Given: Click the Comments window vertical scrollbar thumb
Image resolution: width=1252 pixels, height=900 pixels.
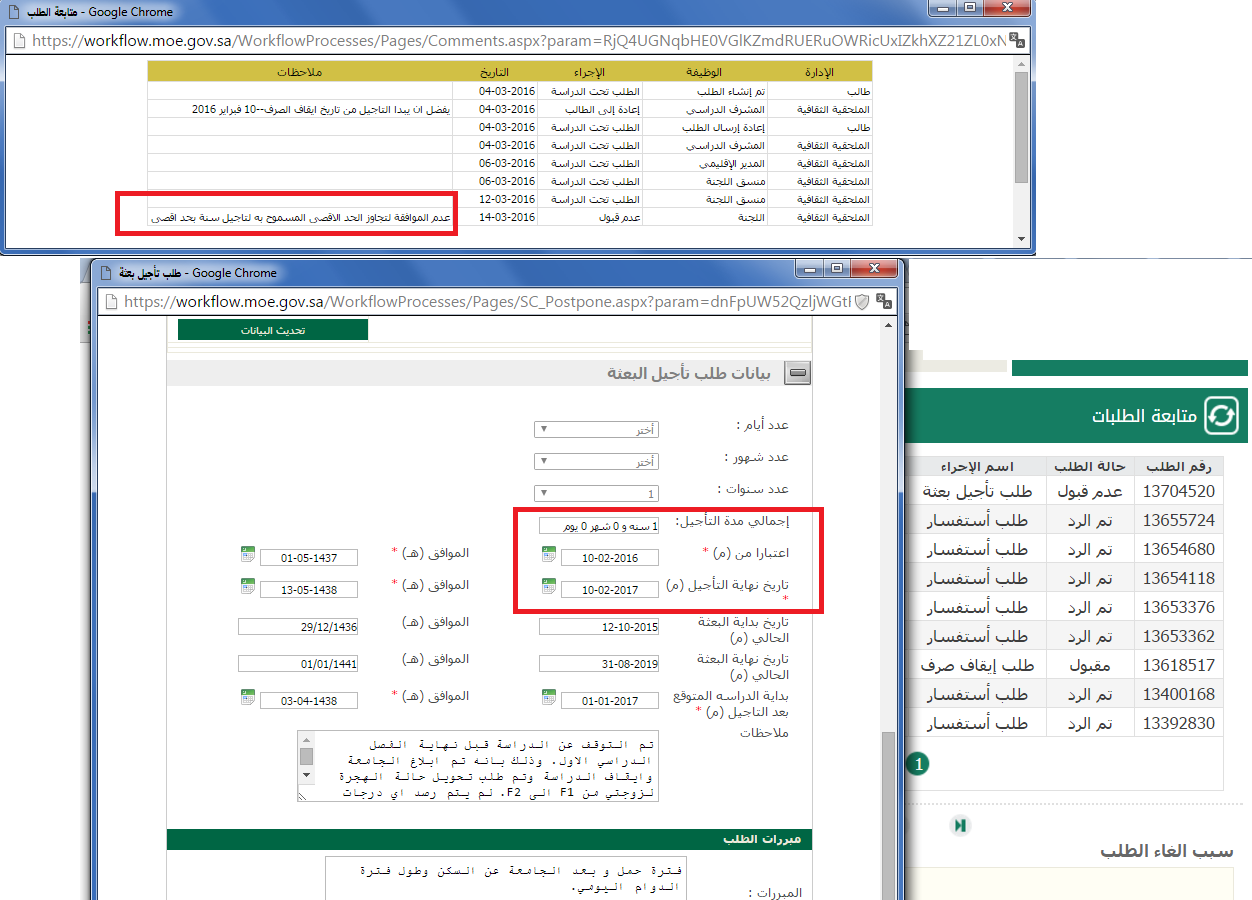Looking at the screenshot, I should pos(1021,127).
